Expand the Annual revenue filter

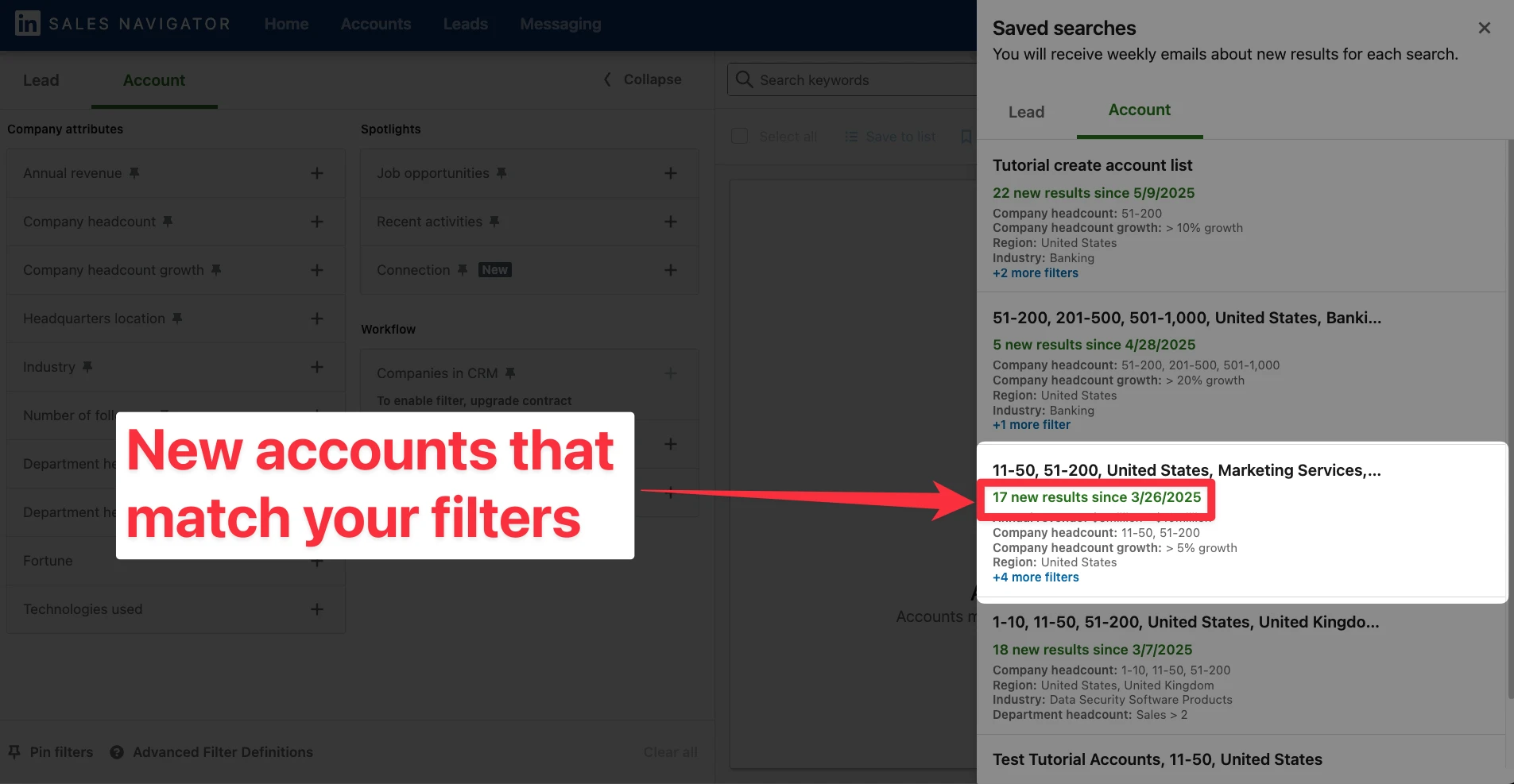point(316,173)
